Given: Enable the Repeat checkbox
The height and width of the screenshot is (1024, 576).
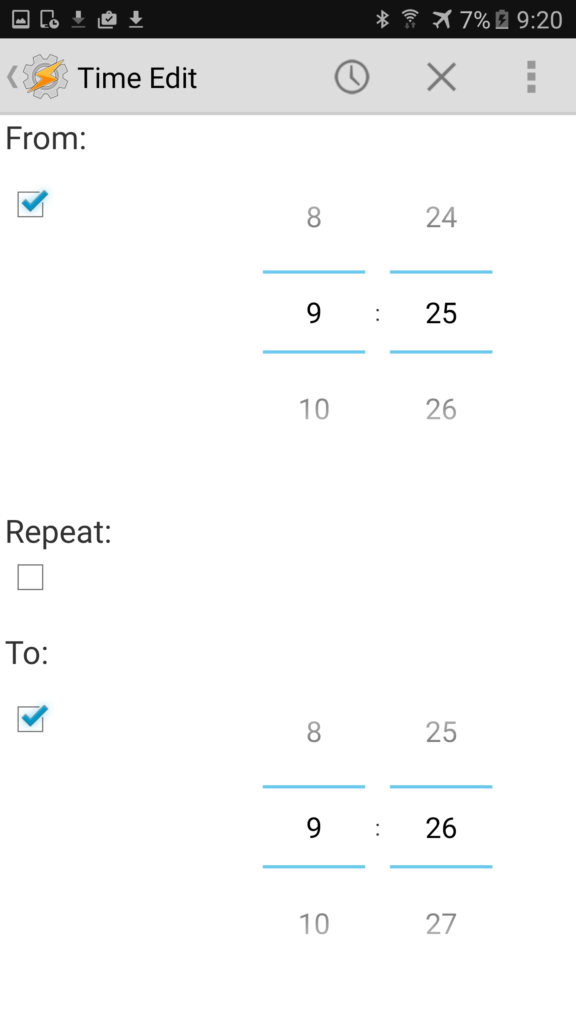Looking at the screenshot, I should 30,577.
